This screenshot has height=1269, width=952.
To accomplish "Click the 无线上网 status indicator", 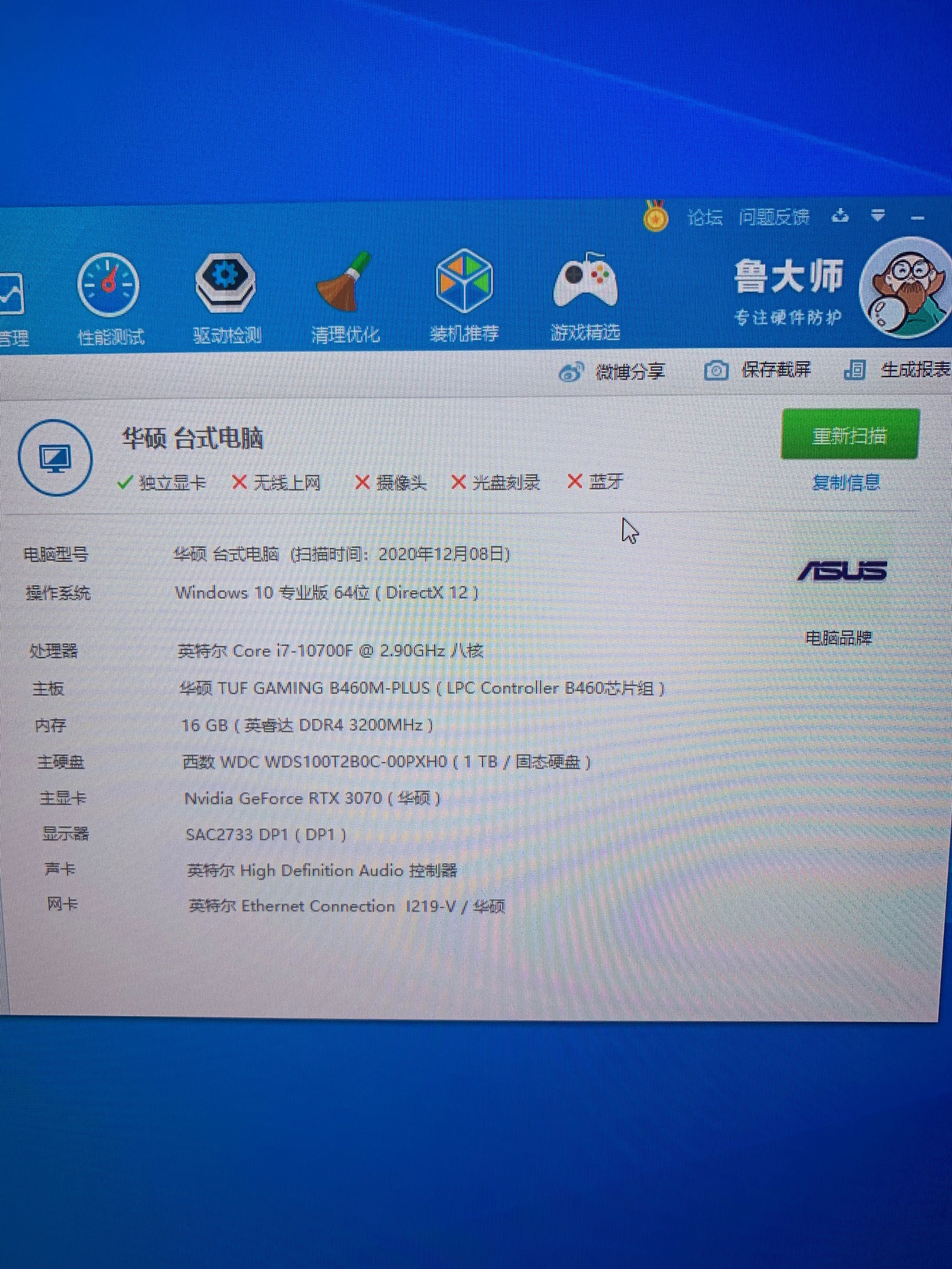I will point(277,483).
